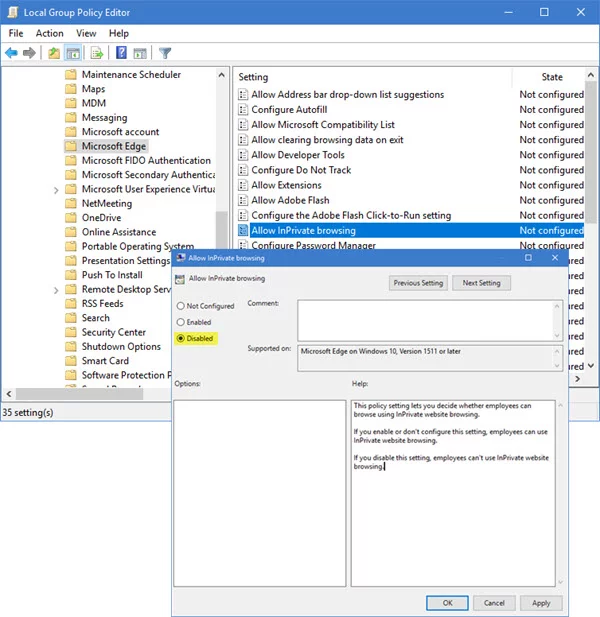
Task: Click the Cancel button in dialog
Action: click(494, 603)
